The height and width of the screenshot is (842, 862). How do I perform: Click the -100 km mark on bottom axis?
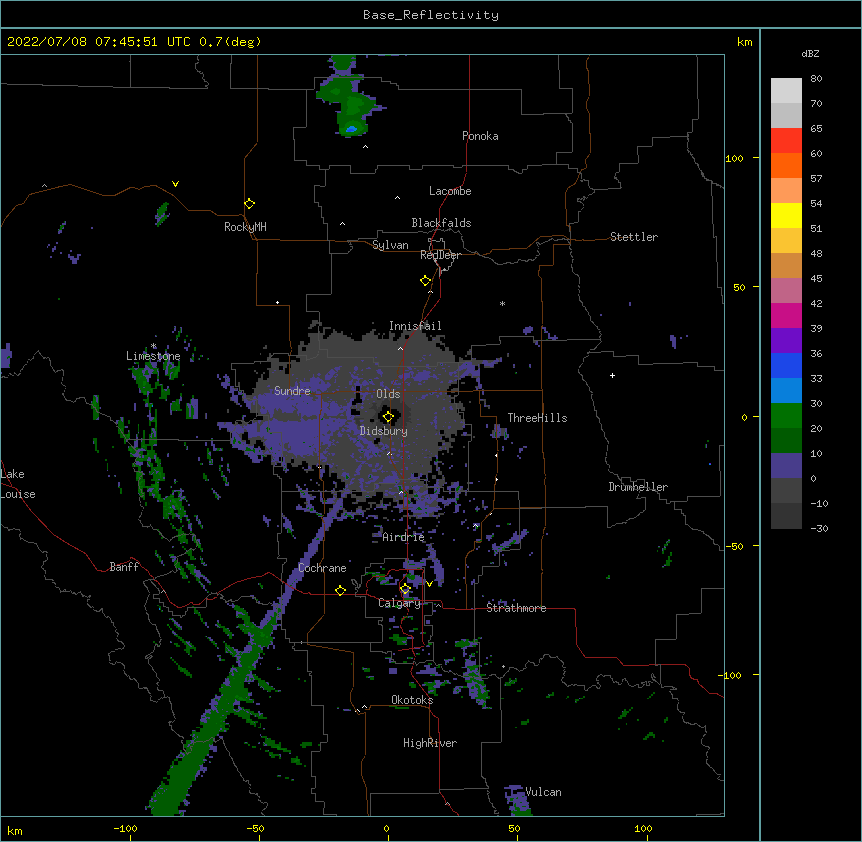point(125,828)
